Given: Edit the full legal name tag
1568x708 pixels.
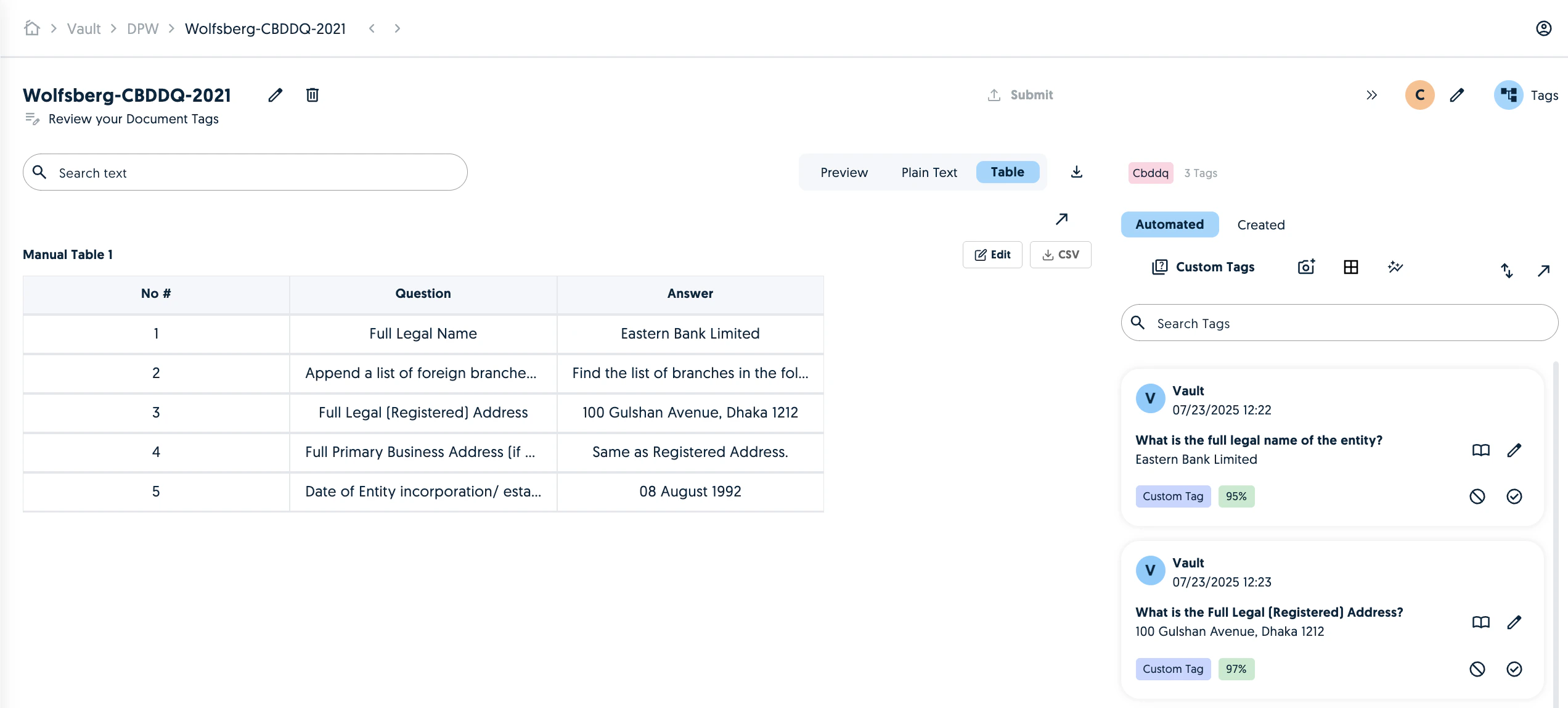Looking at the screenshot, I should pos(1514,450).
